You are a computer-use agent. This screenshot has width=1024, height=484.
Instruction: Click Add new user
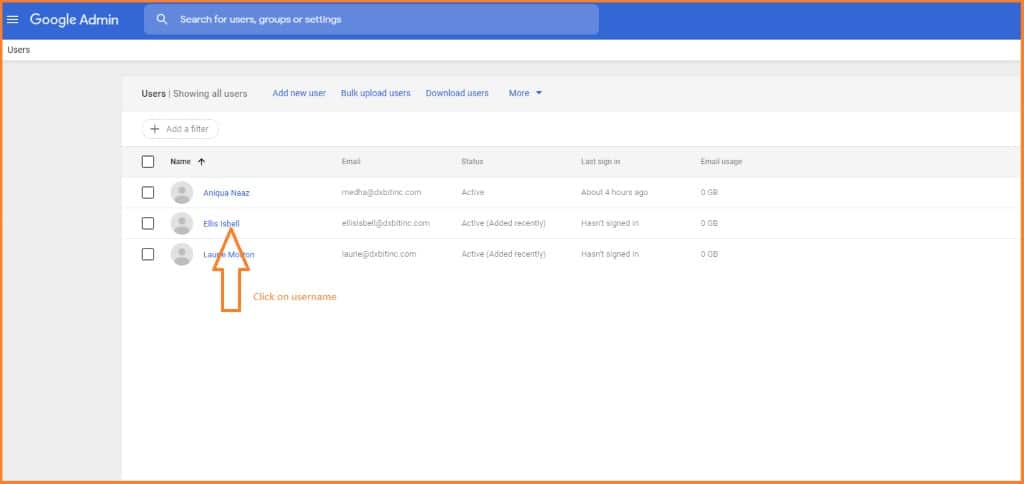(299, 93)
